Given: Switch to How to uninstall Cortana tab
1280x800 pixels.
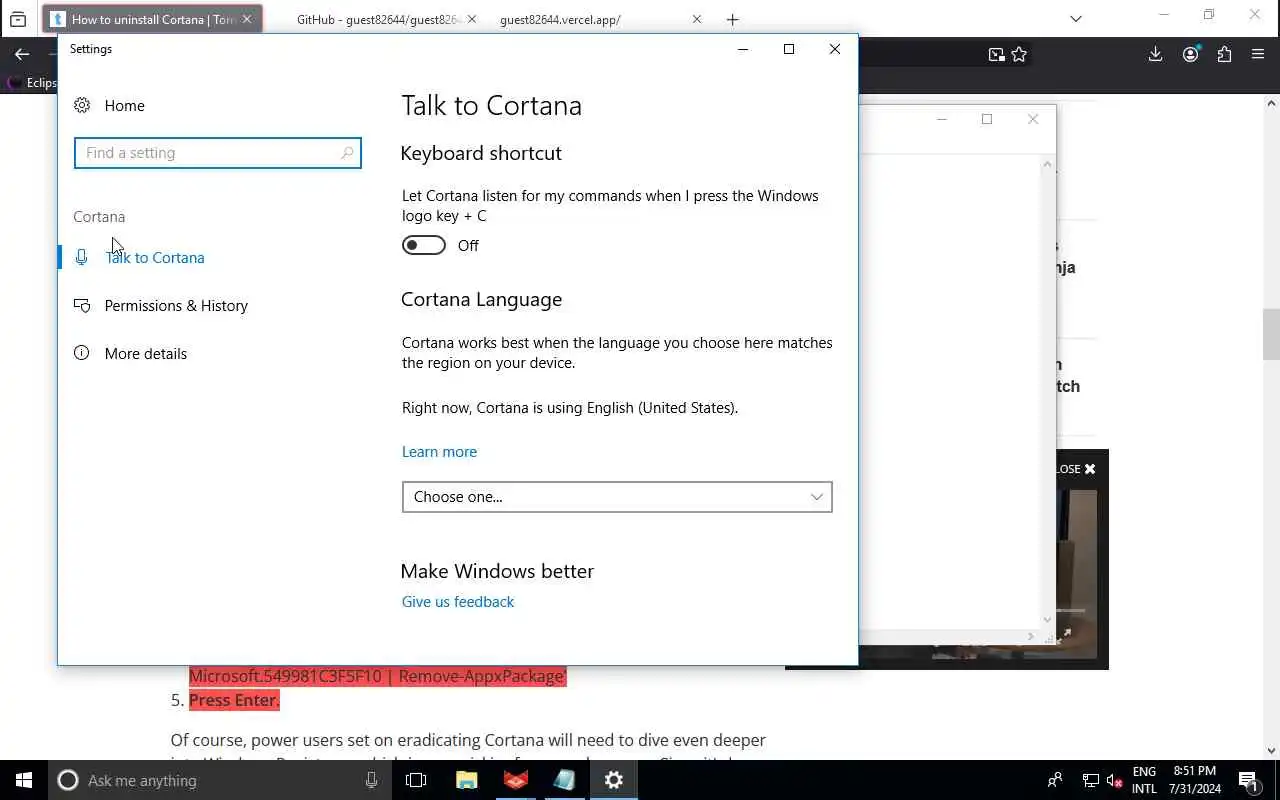Looking at the screenshot, I should [x=152, y=19].
